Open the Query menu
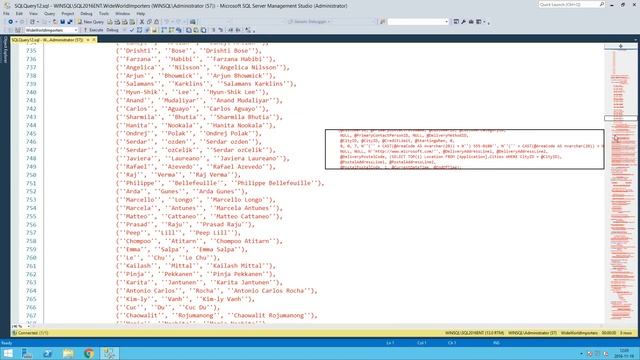640x360 pixels. 49,13
